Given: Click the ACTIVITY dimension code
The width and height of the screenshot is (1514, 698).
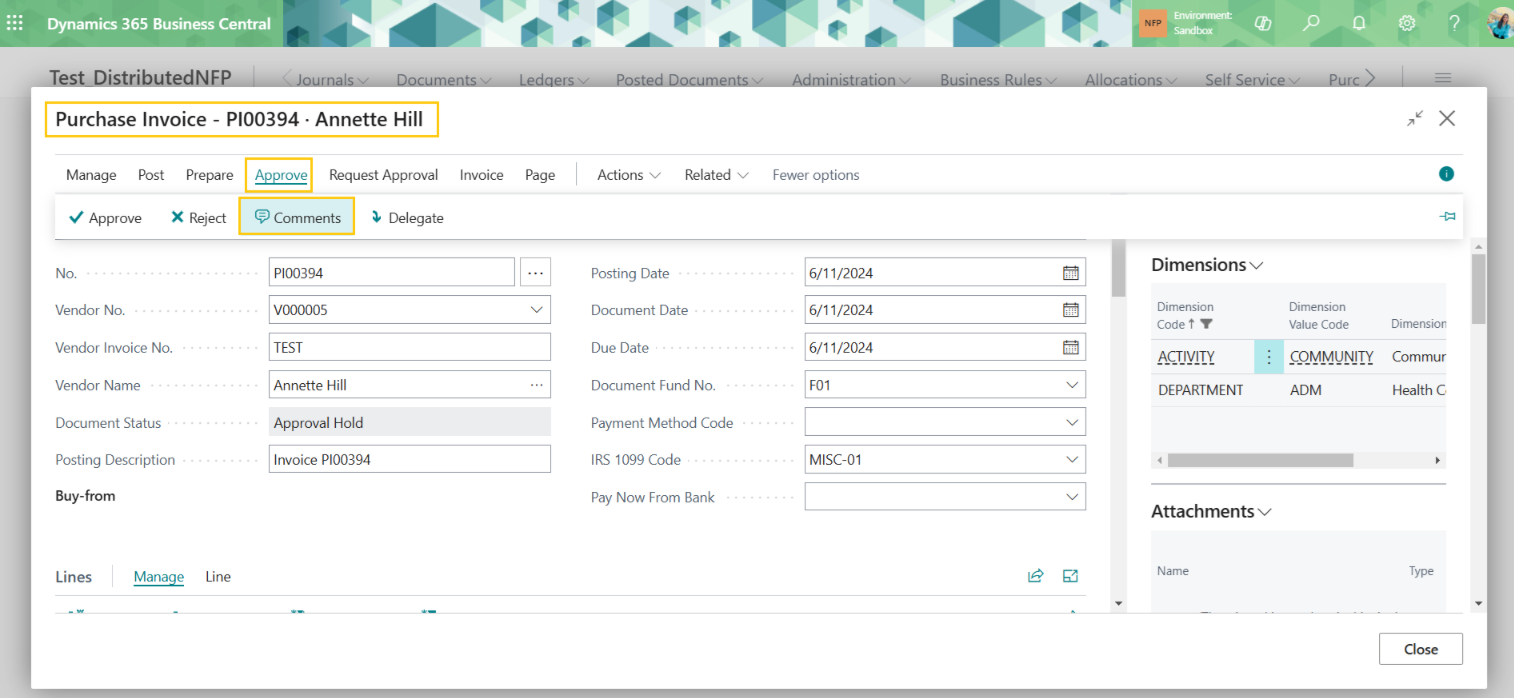Looking at the screenshot, I should click(x=1186, y=357).
